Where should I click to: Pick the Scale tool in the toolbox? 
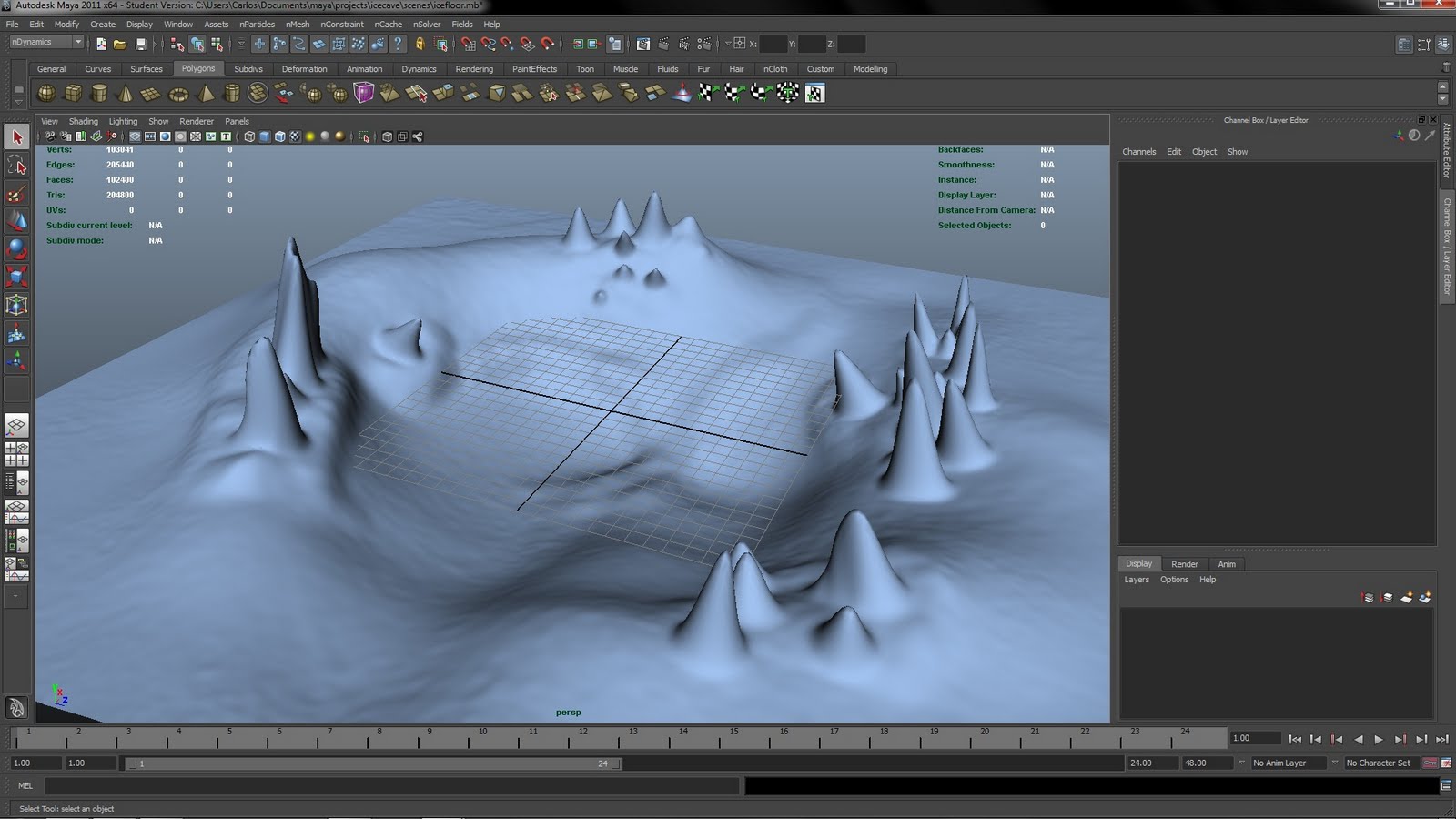[16, 277]
